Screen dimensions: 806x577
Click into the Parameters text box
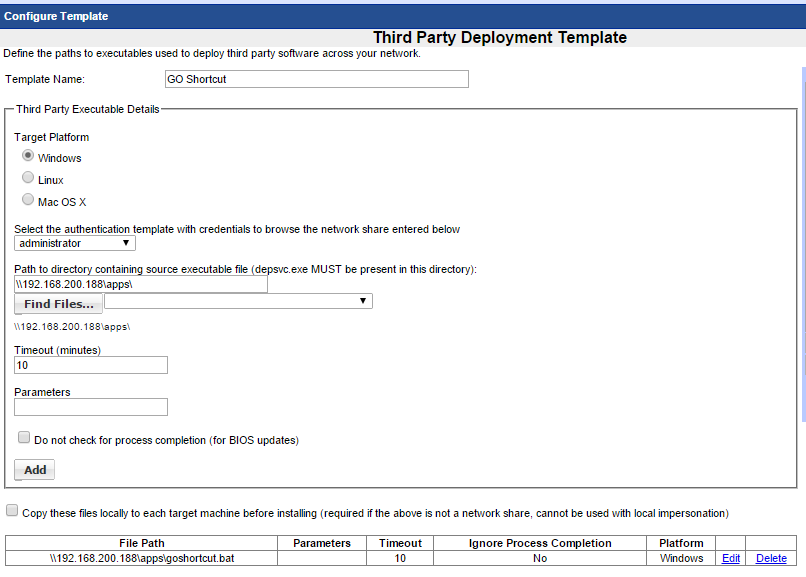91,407
